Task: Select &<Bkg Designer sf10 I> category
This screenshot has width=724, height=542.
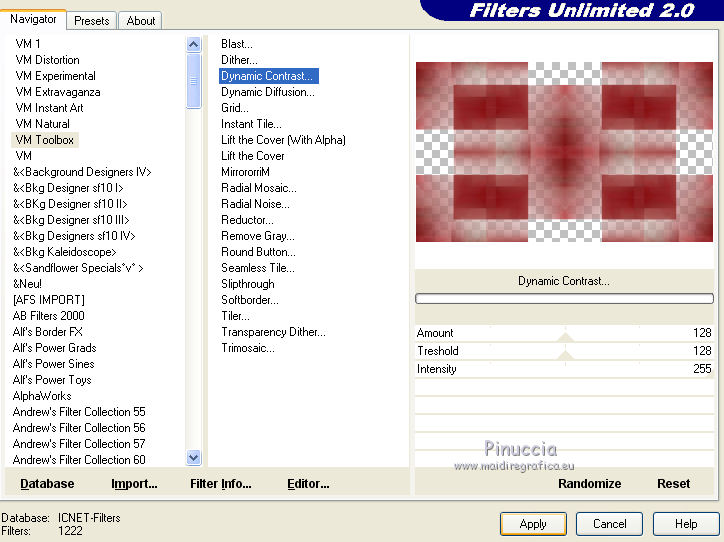Action: 68,188
